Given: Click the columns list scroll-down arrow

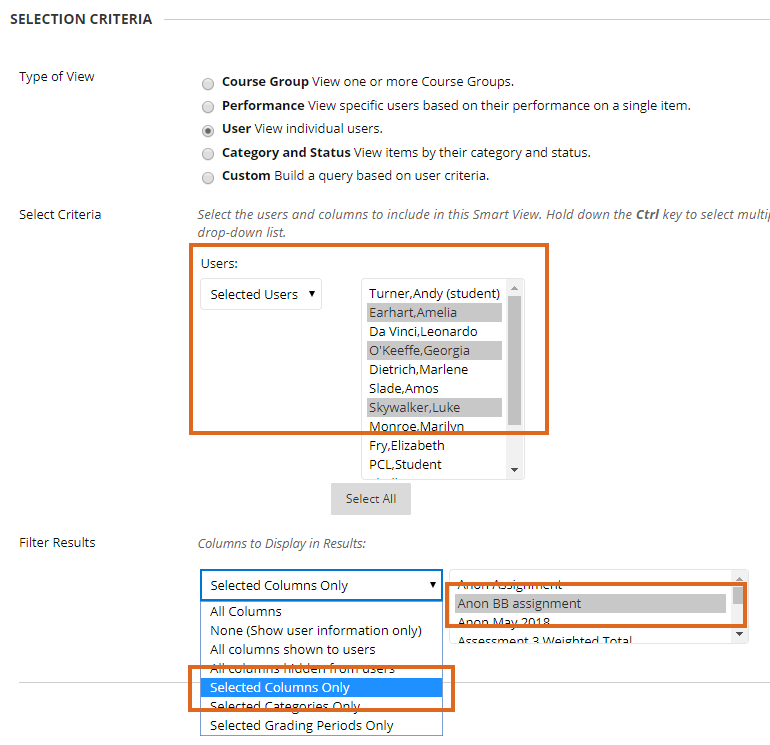Looking at the screenshot, I should pyautogui.click(x=740, y=633).
